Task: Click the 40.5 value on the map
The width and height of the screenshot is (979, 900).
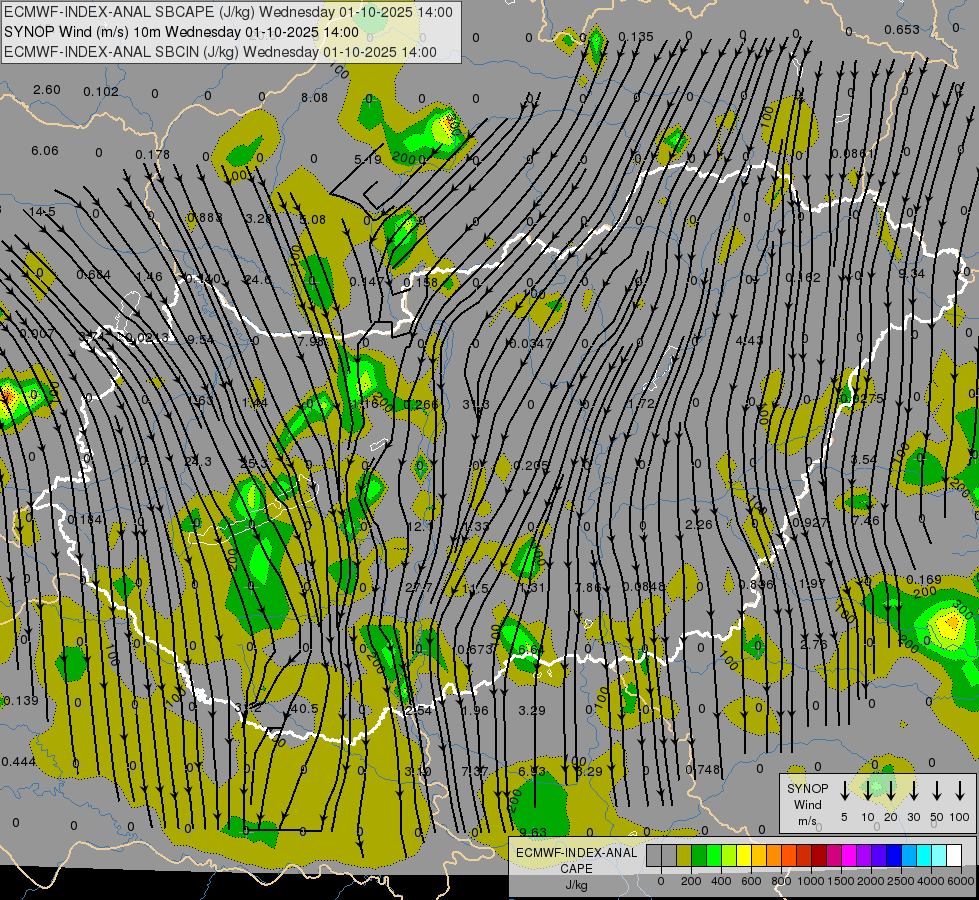Action: pos(303,709)
